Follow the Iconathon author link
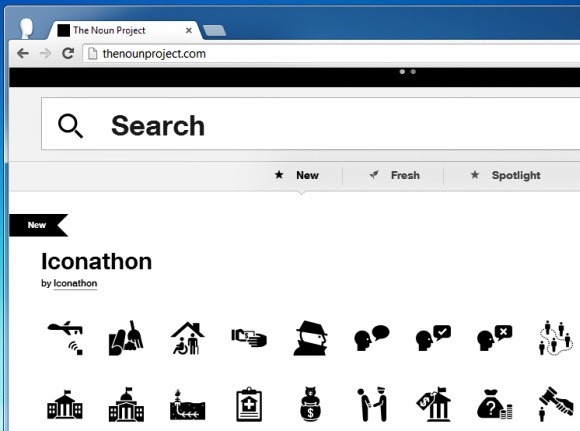Screen dimensions: 580x431 (x=75, y=283)
